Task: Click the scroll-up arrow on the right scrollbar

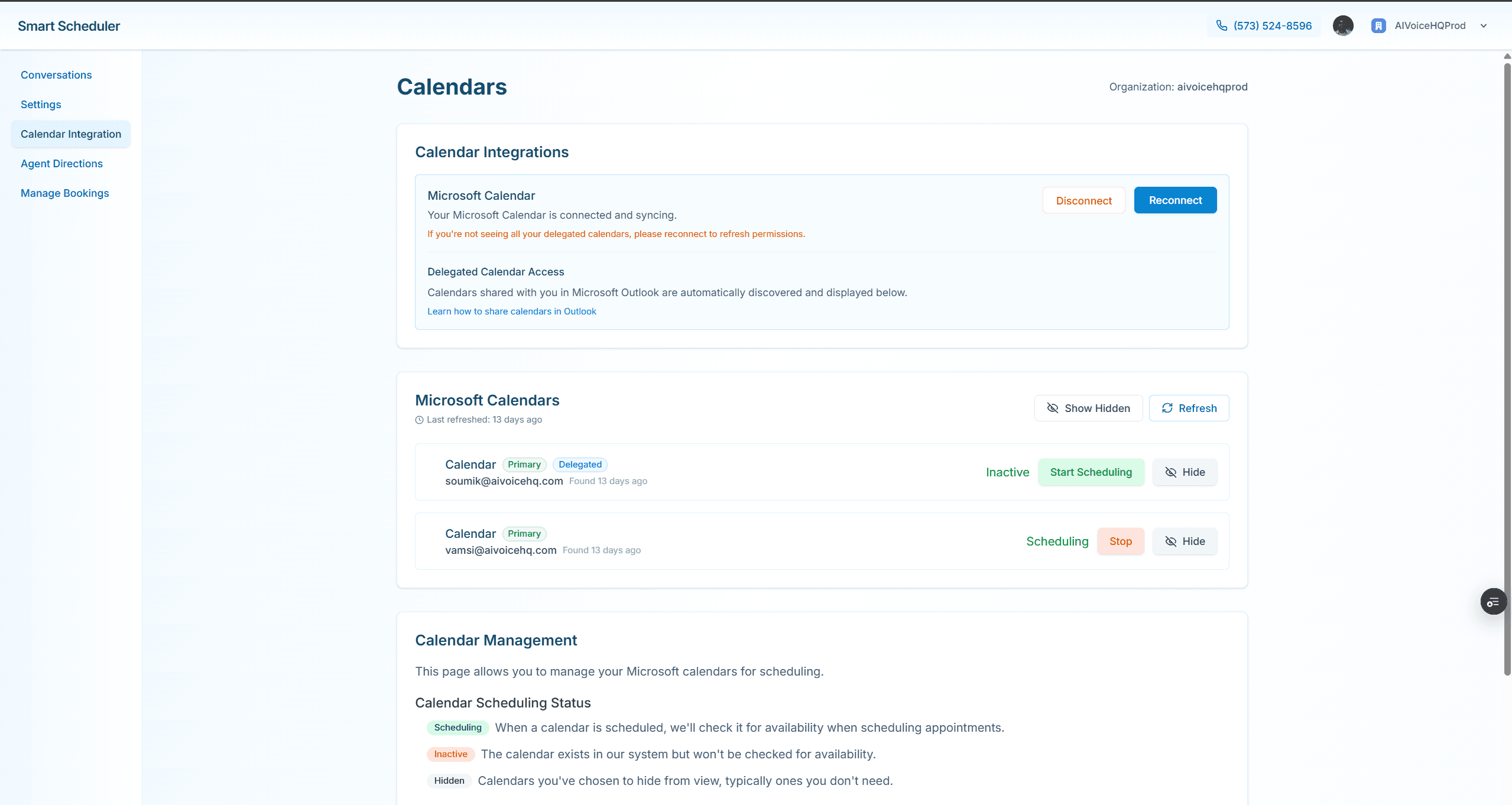Action: point(1506,56)
